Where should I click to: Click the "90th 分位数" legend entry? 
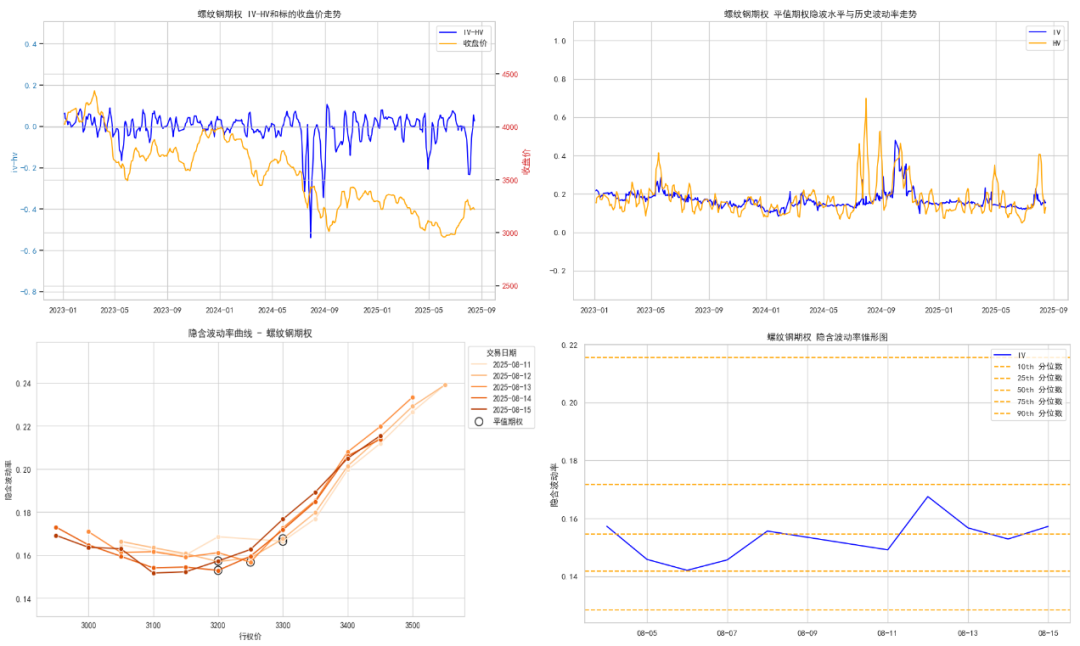pyautogui.click(x=1028, y=413)
